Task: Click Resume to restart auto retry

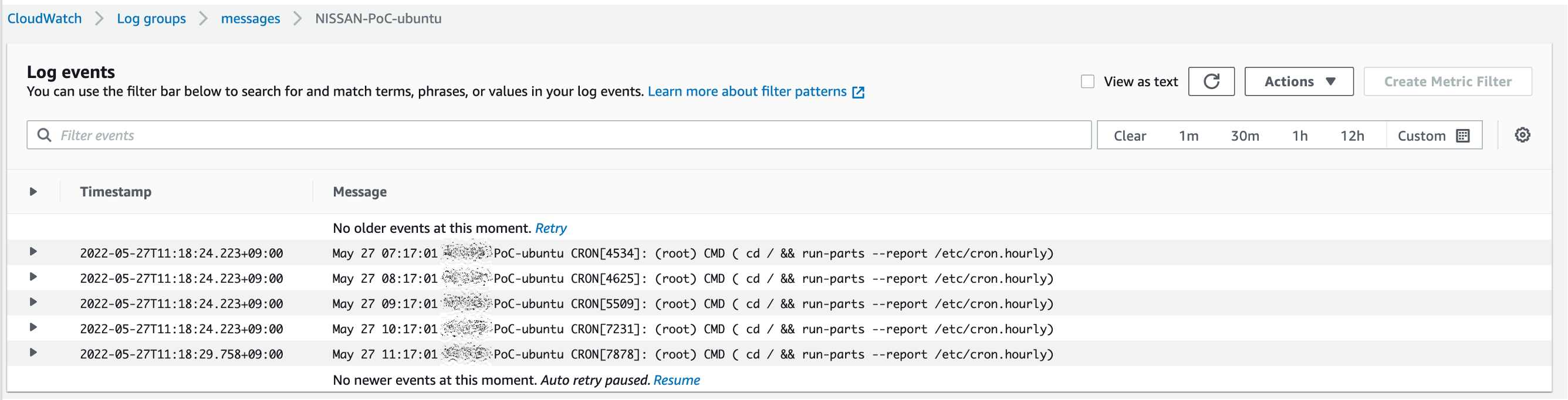Action: click(x=676, y=381)
